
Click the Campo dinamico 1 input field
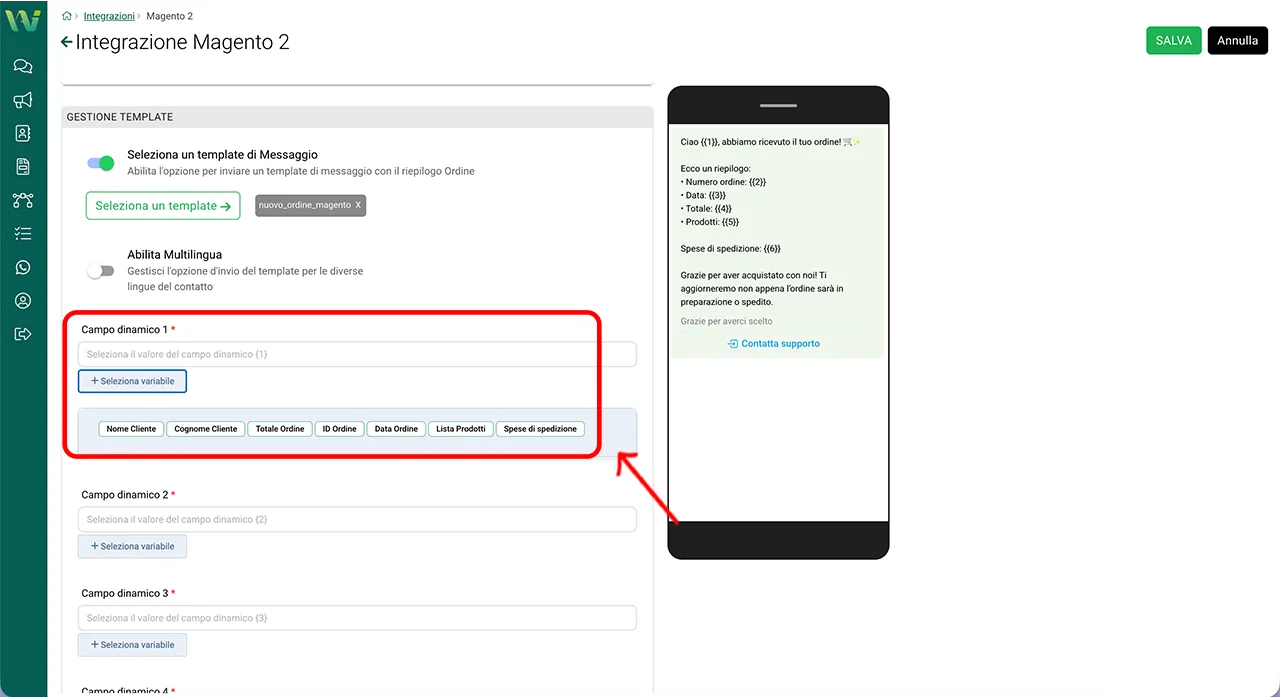[x=357, y=354]
